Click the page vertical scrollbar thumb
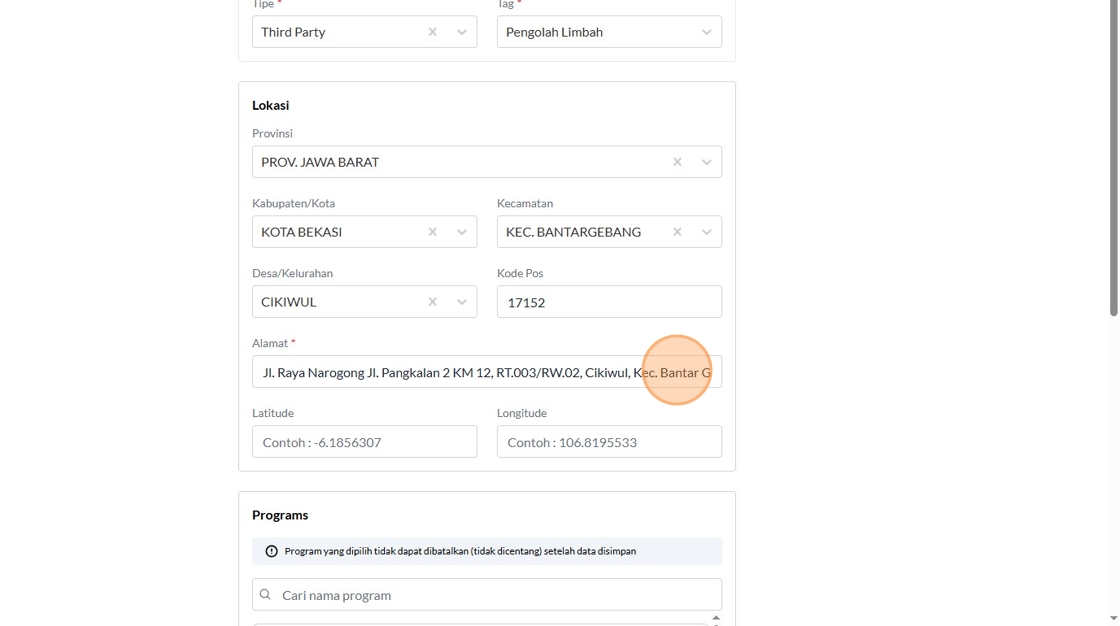1120x626 pixels. [1113, 160]
